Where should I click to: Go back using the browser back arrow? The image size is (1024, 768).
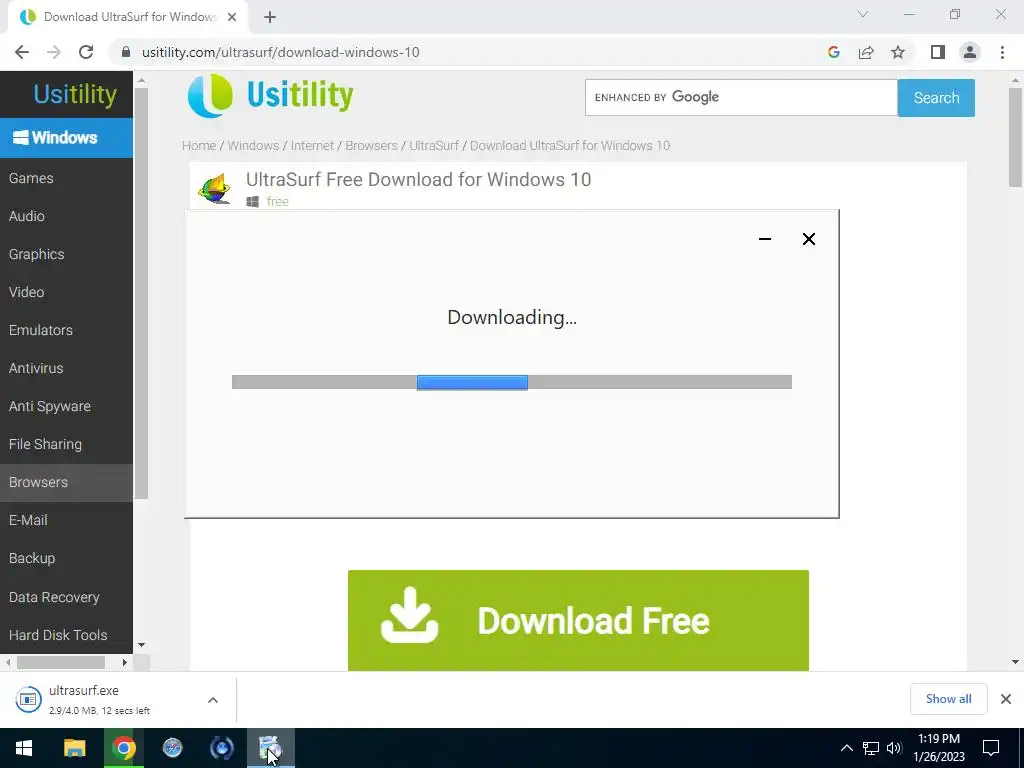22,52
